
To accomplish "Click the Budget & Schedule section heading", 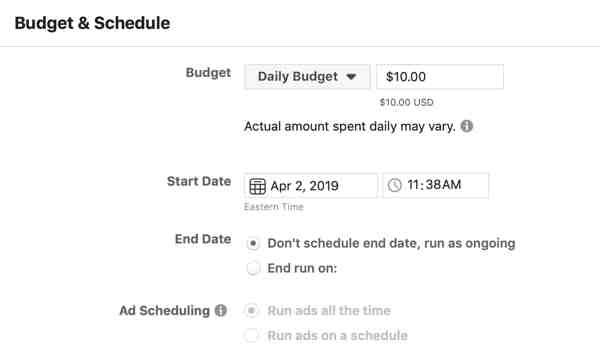I will tap(92, 23).
